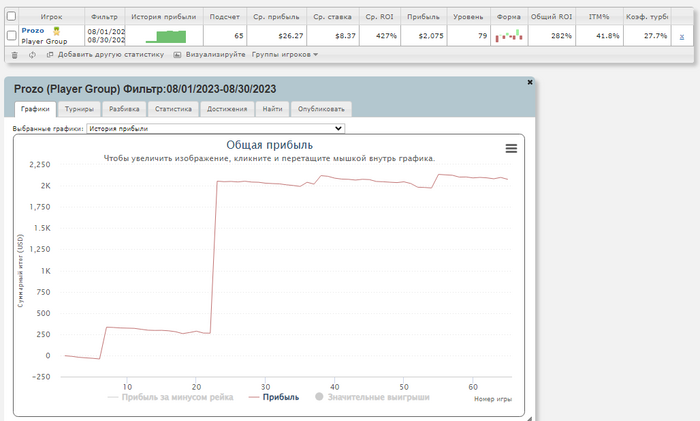Click the Форма mini candlestick chart
Screen dimensions: 700x421
[509, 36]
